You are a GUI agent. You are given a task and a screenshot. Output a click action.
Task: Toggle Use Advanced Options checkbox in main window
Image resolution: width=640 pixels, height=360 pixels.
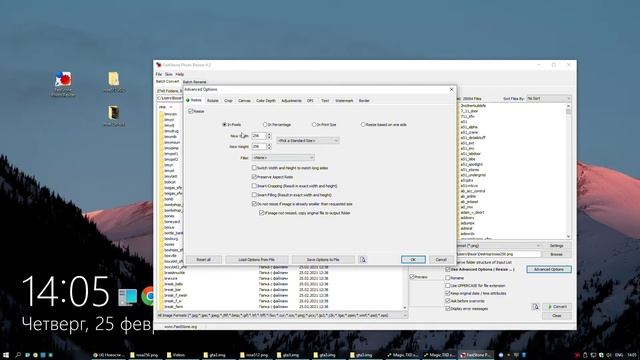448,269
